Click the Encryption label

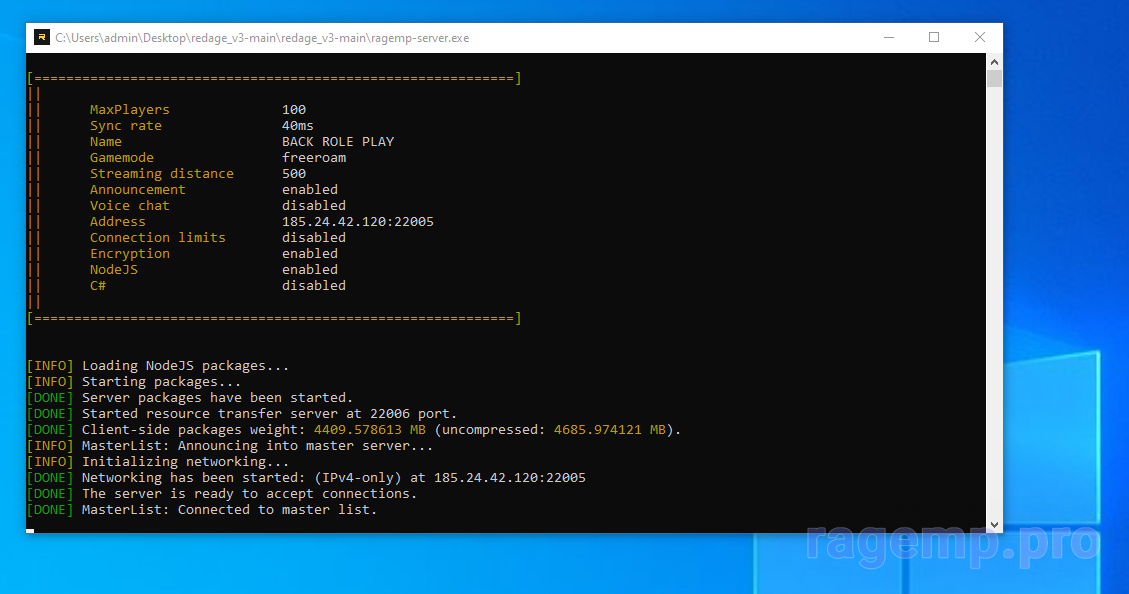[130, 253]
